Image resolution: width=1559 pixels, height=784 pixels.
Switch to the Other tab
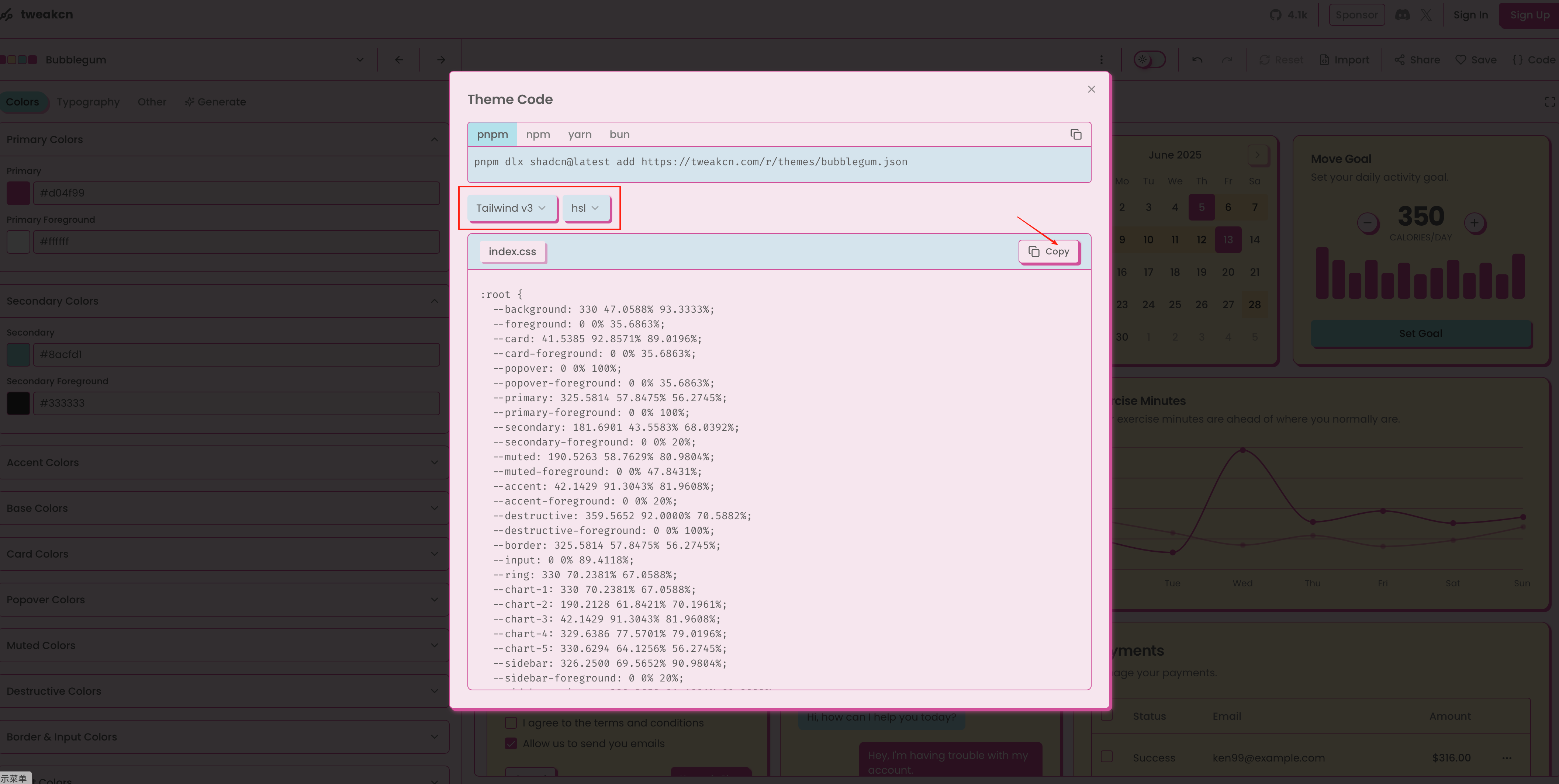click(x=151, y=102)
